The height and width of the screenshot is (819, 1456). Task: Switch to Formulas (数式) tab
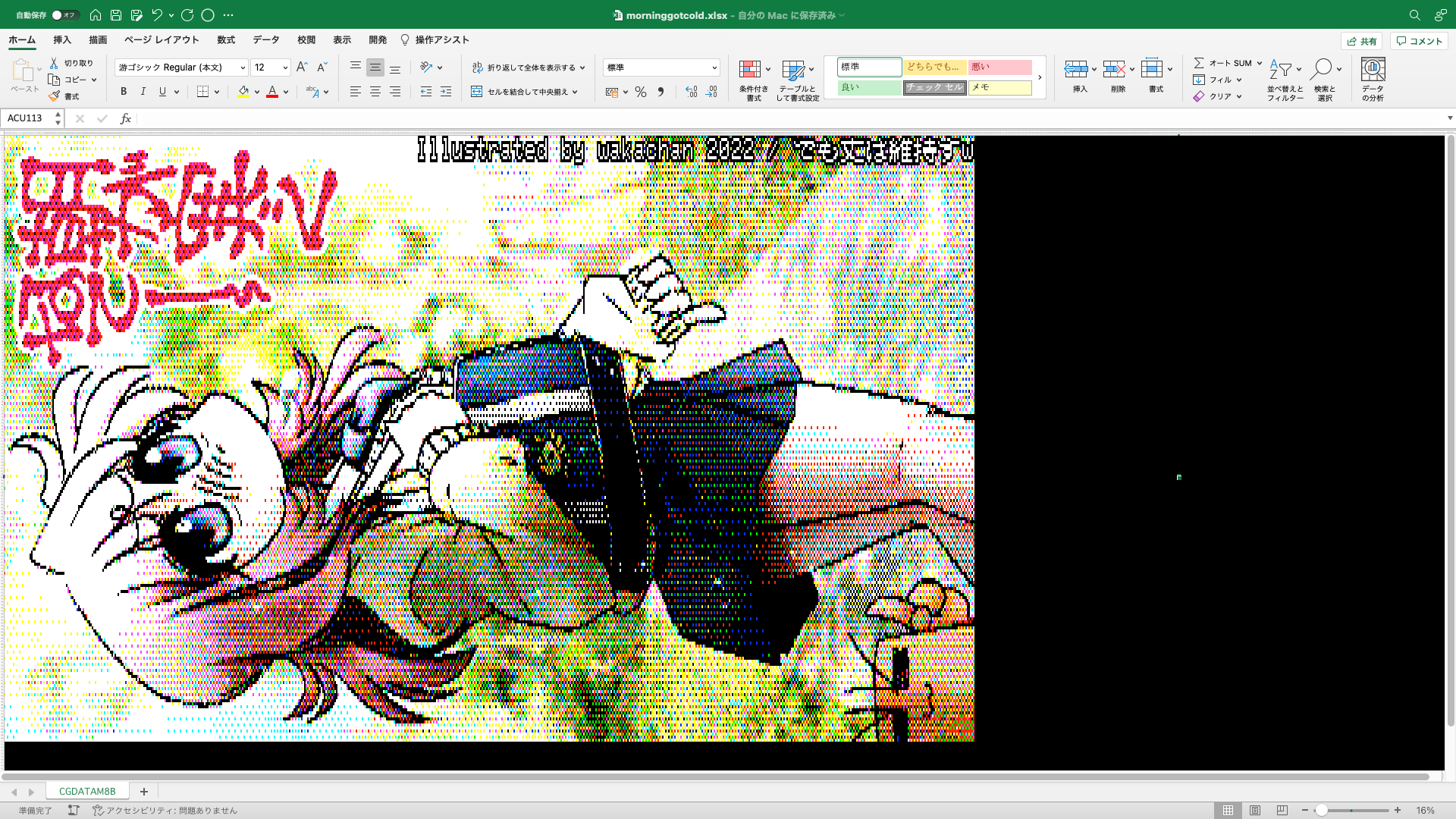tap(226, 39)
